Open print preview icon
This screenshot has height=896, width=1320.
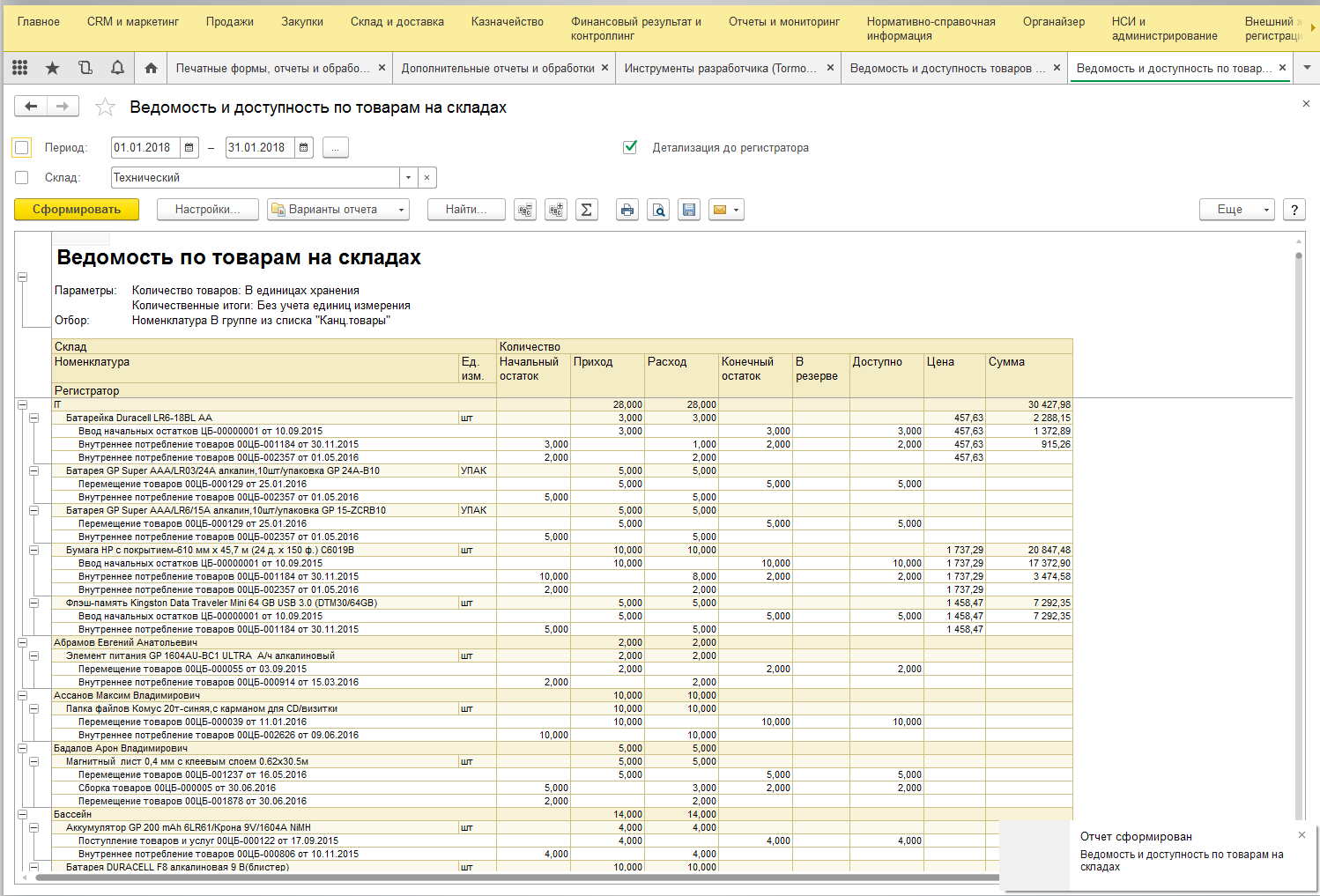click(658, 210)
